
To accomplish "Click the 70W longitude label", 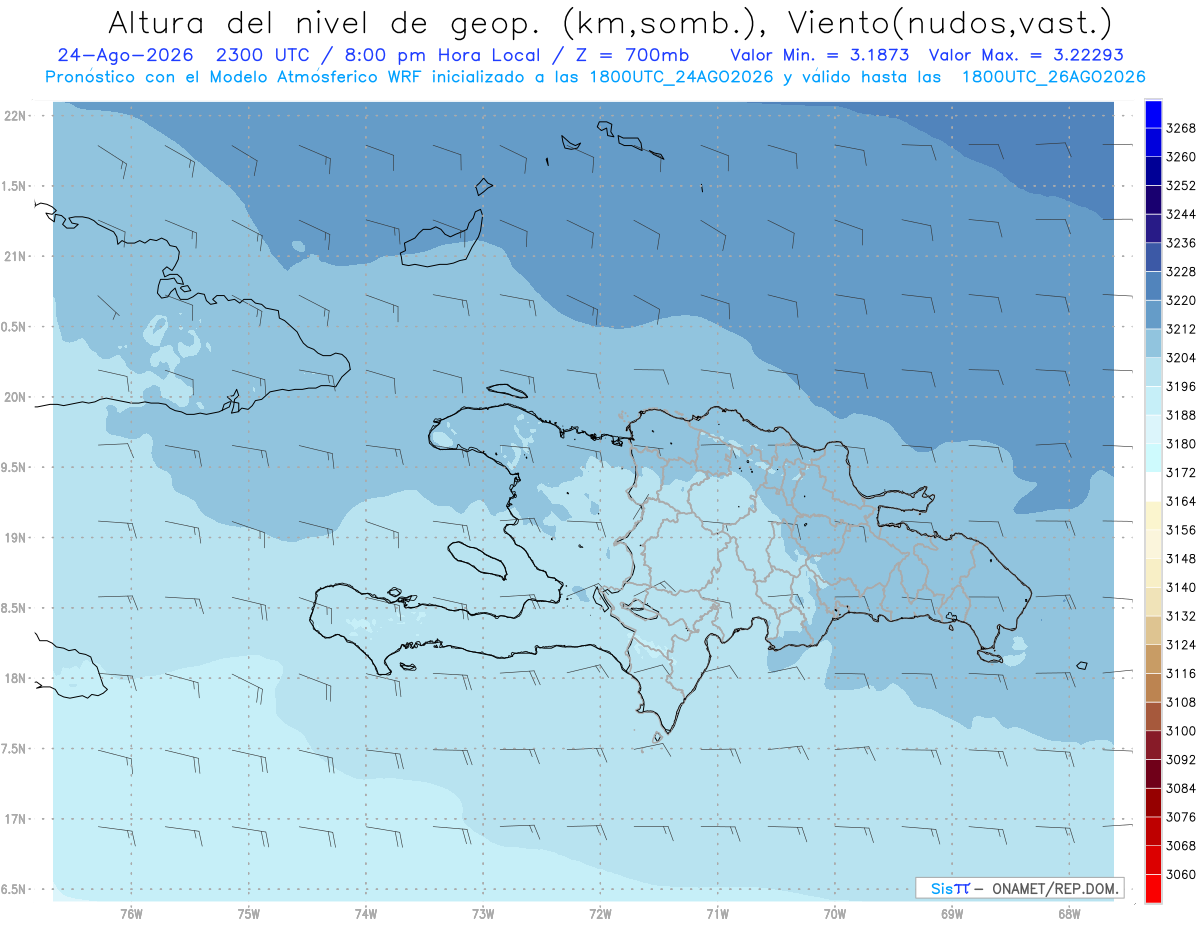I will click(835, 914).
